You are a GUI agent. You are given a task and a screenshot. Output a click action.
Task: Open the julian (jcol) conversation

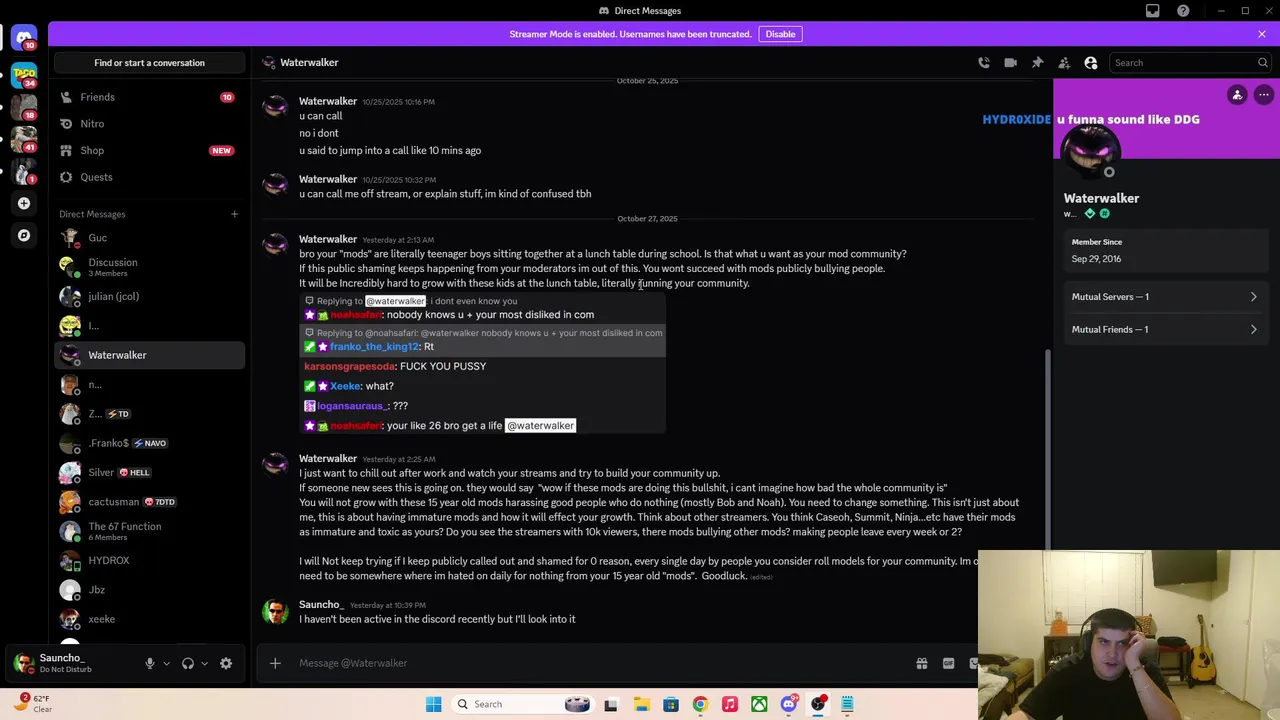pos(149,296)
